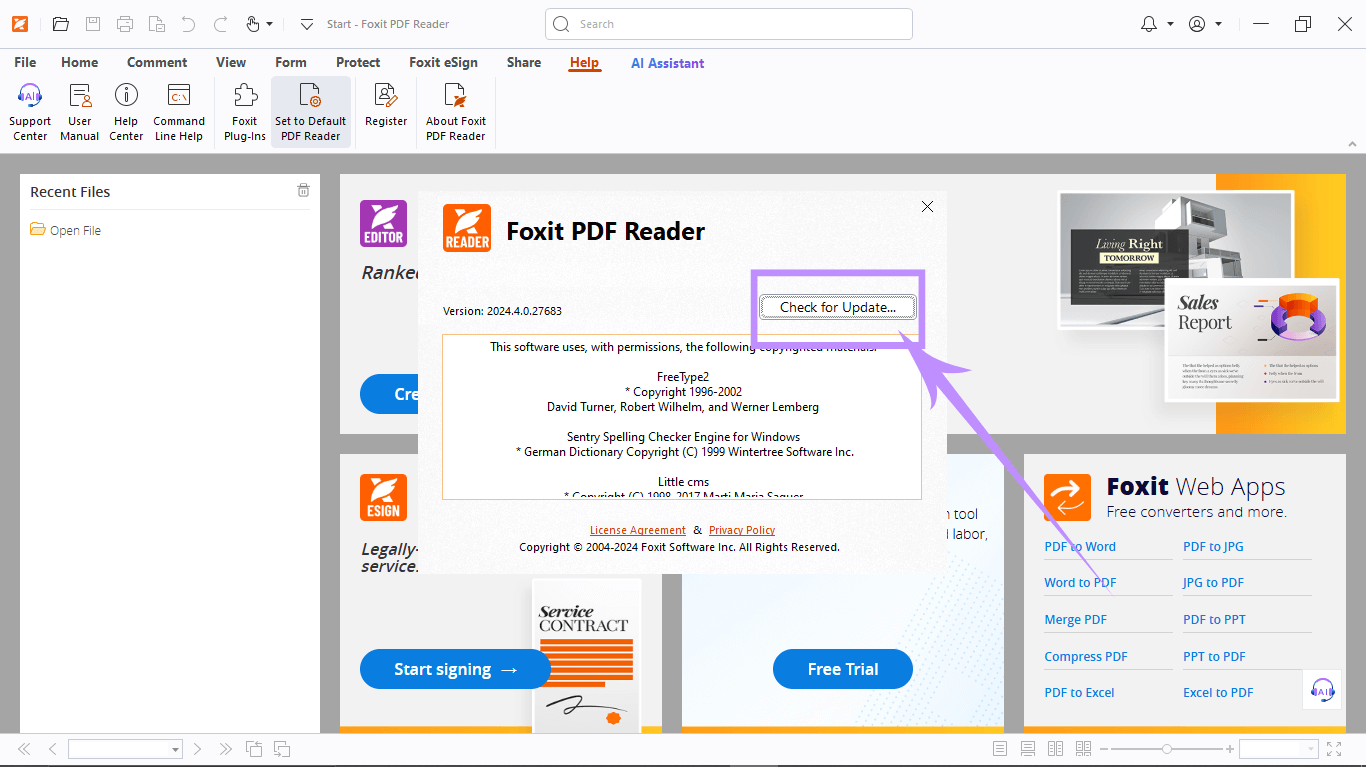Click the previous view icon in status bar

(254, 749)
